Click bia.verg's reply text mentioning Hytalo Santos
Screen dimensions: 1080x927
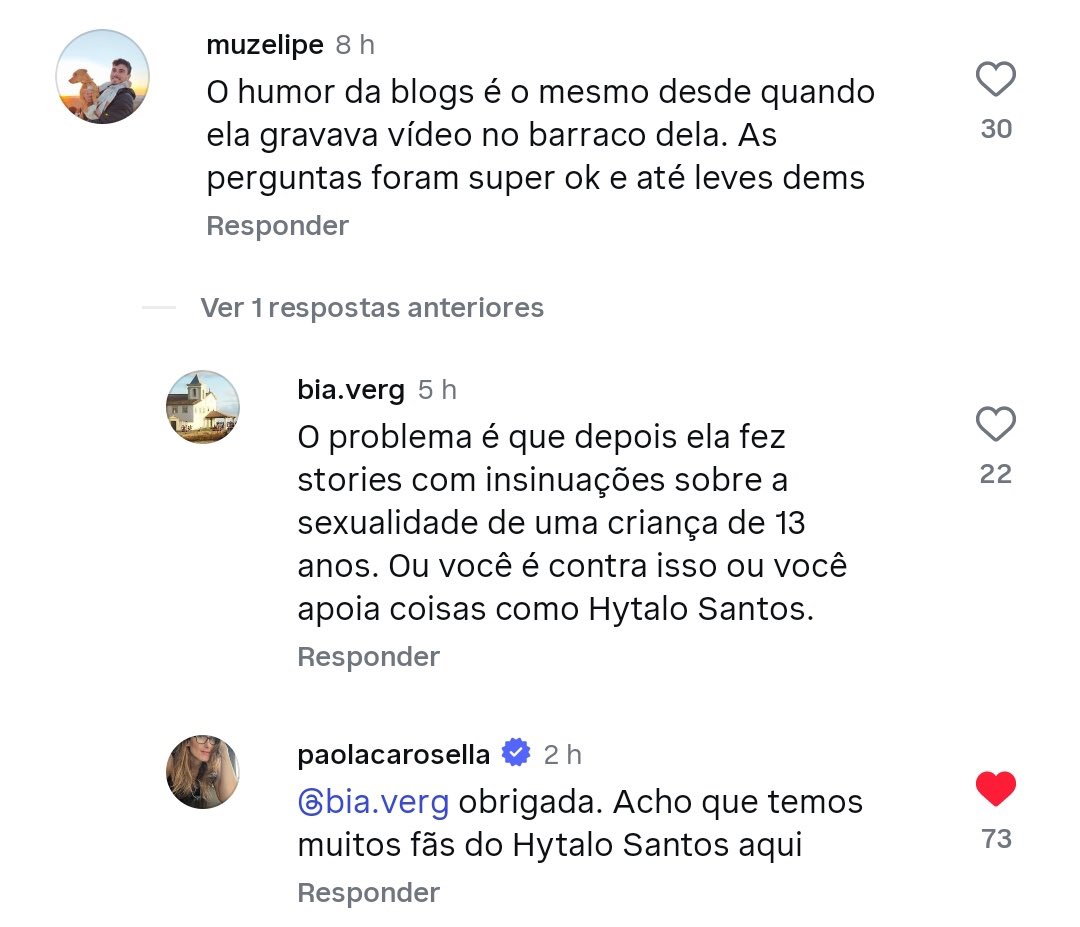(x=571, y=523)
